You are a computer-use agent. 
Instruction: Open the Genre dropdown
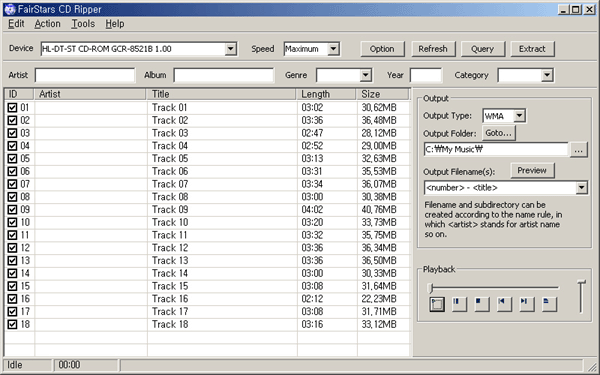pos(365,75)
